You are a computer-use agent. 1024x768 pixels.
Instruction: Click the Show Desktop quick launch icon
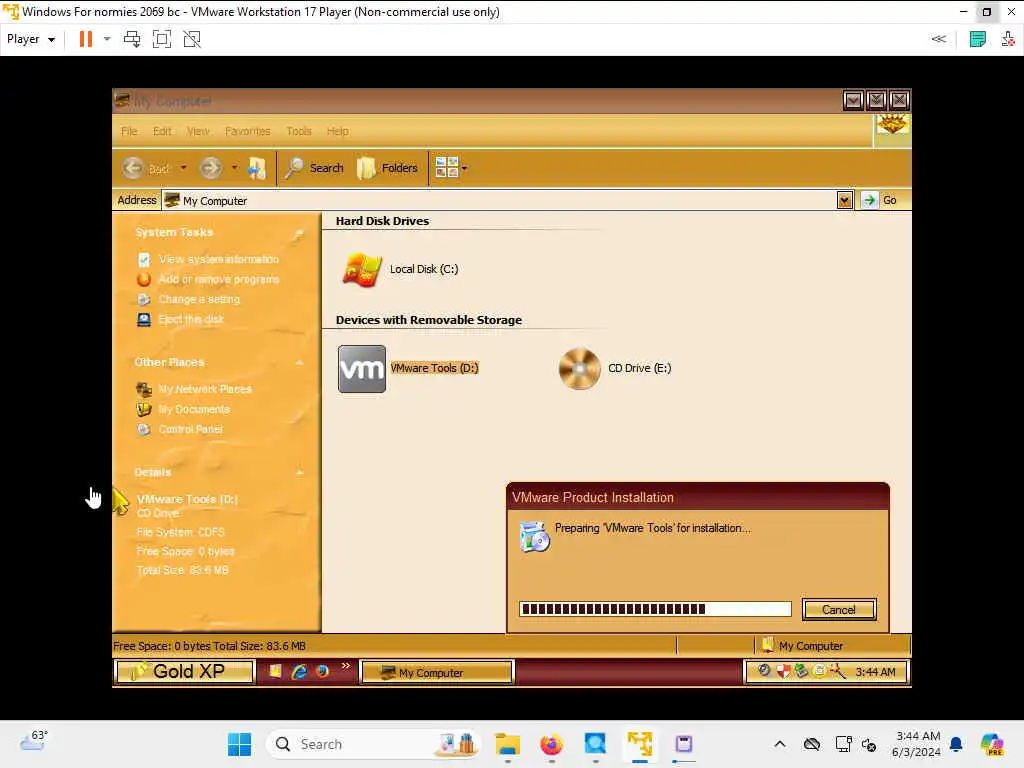click(276, 671)
